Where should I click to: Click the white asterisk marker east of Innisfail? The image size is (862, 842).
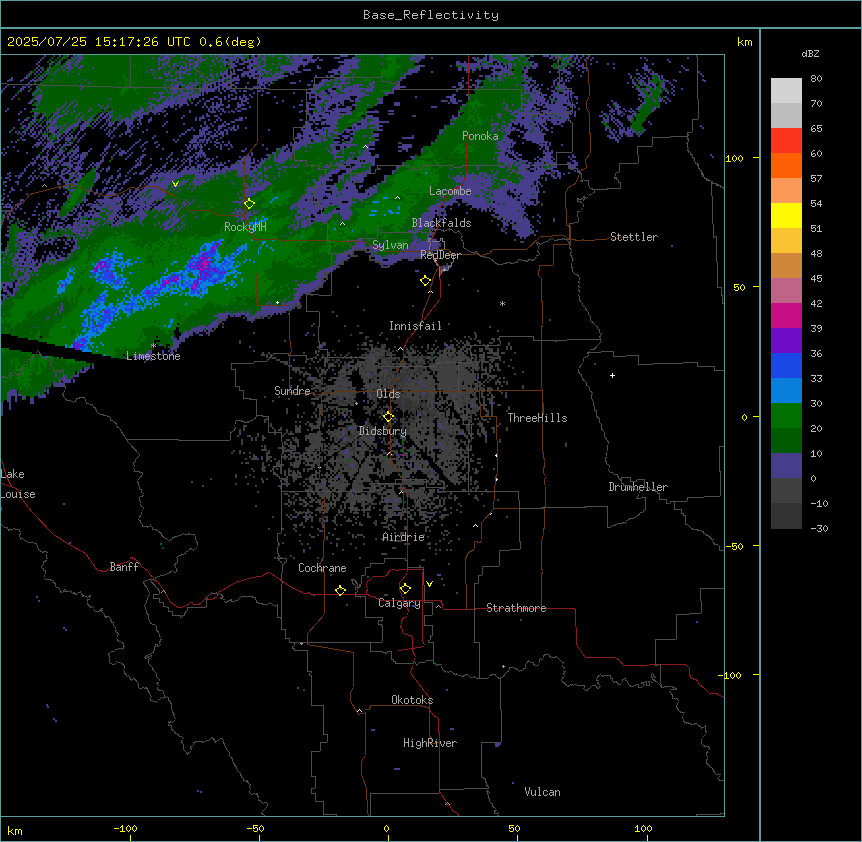[502, 303]
